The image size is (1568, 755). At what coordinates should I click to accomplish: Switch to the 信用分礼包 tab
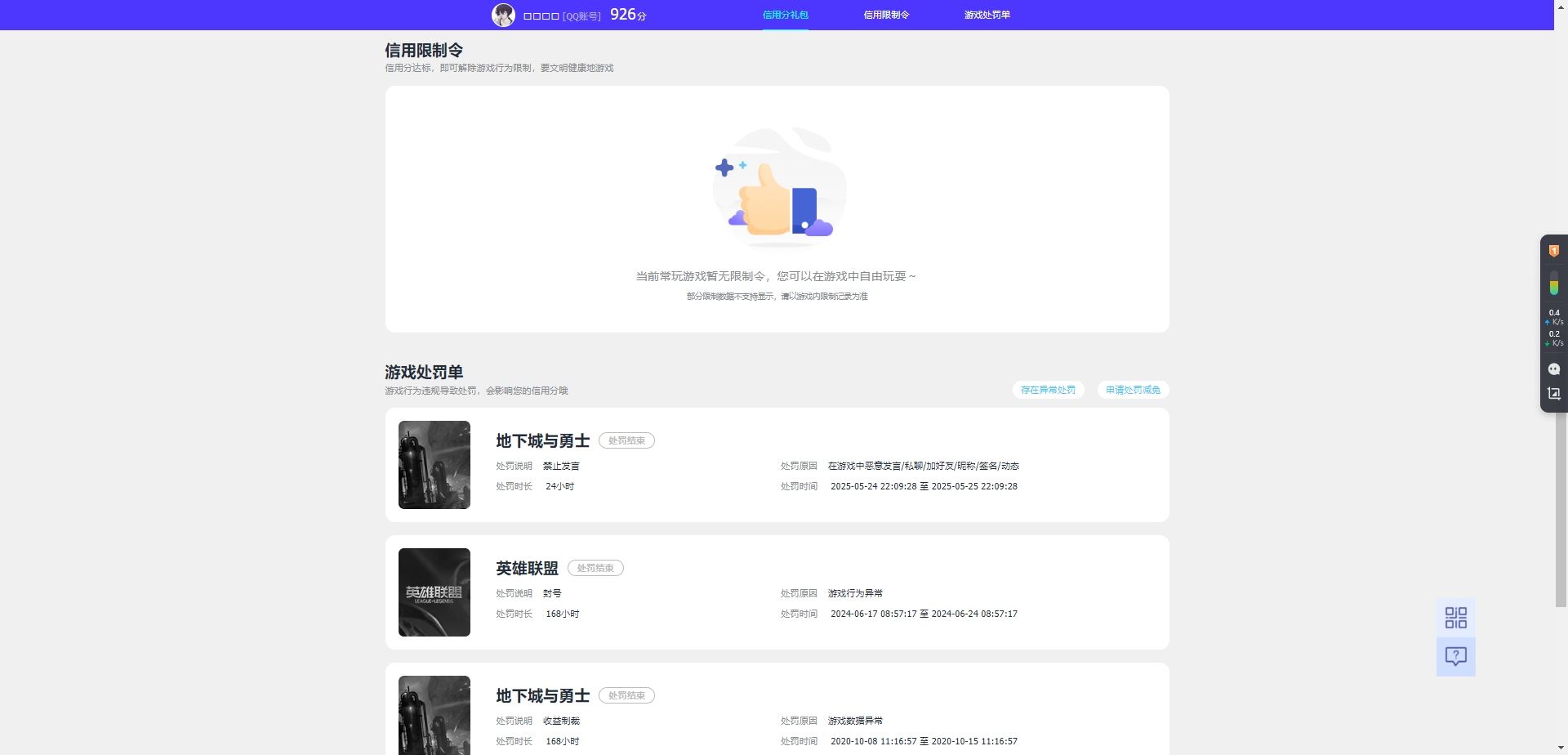pos(784,15)
